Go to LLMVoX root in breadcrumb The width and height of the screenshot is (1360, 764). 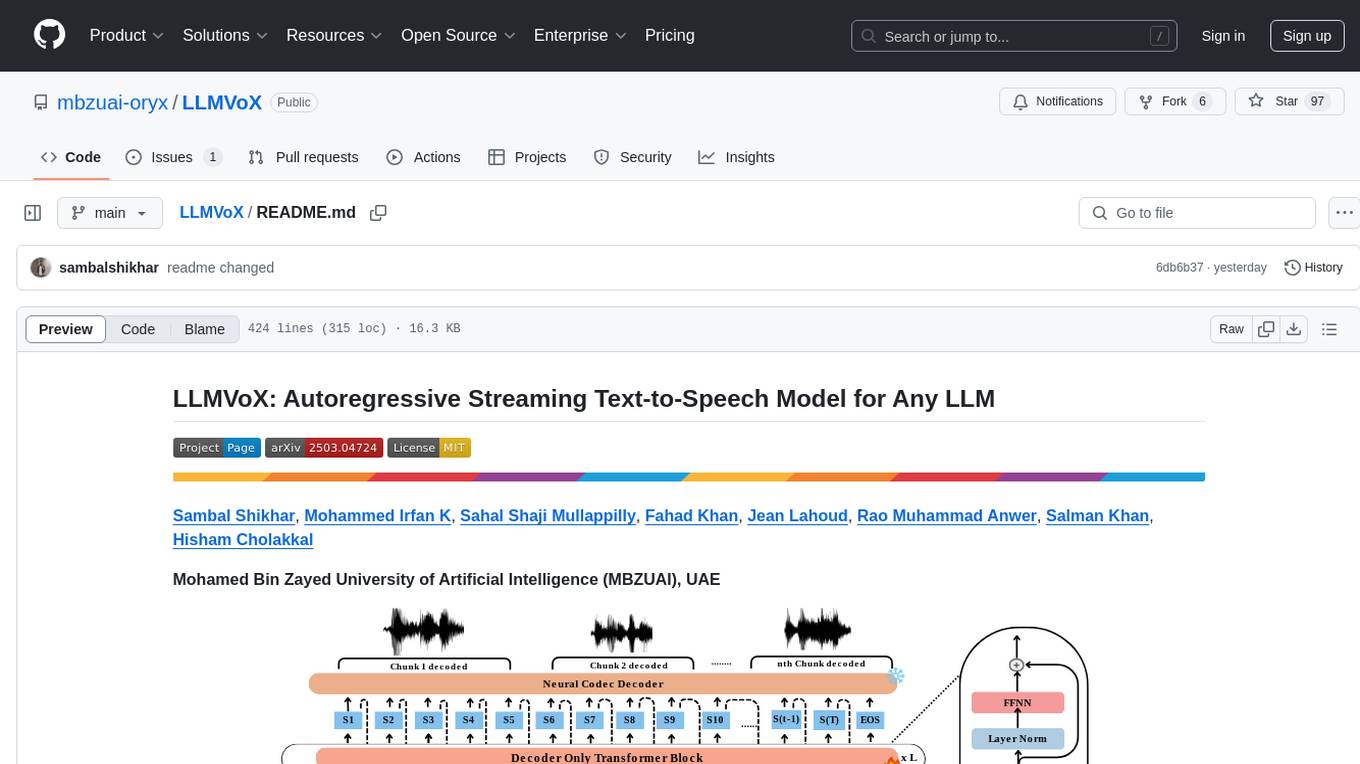pyautogui.click(x=211, y=212)
